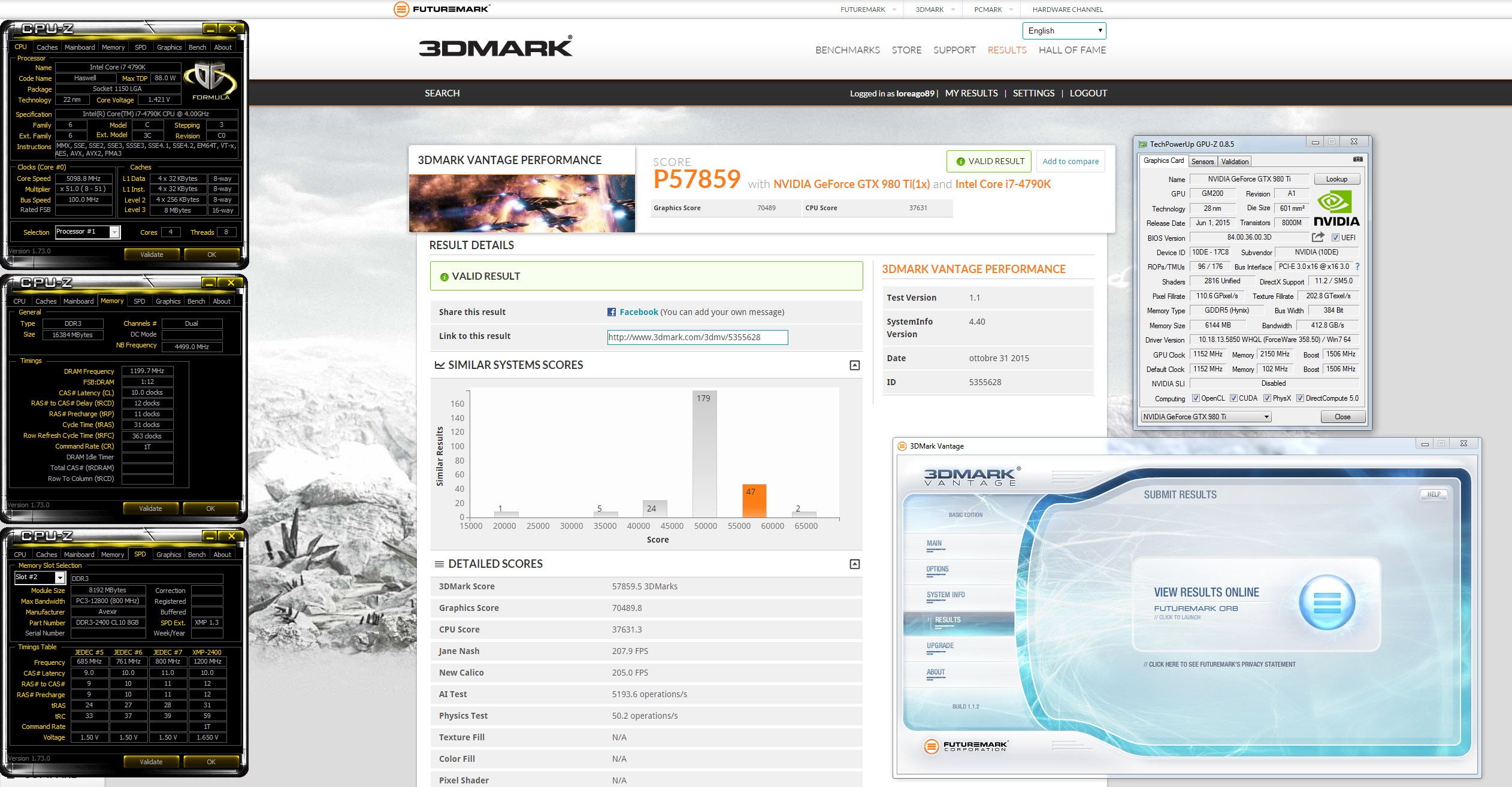Click the SEARCH link in dark bar

pos(442,93)
